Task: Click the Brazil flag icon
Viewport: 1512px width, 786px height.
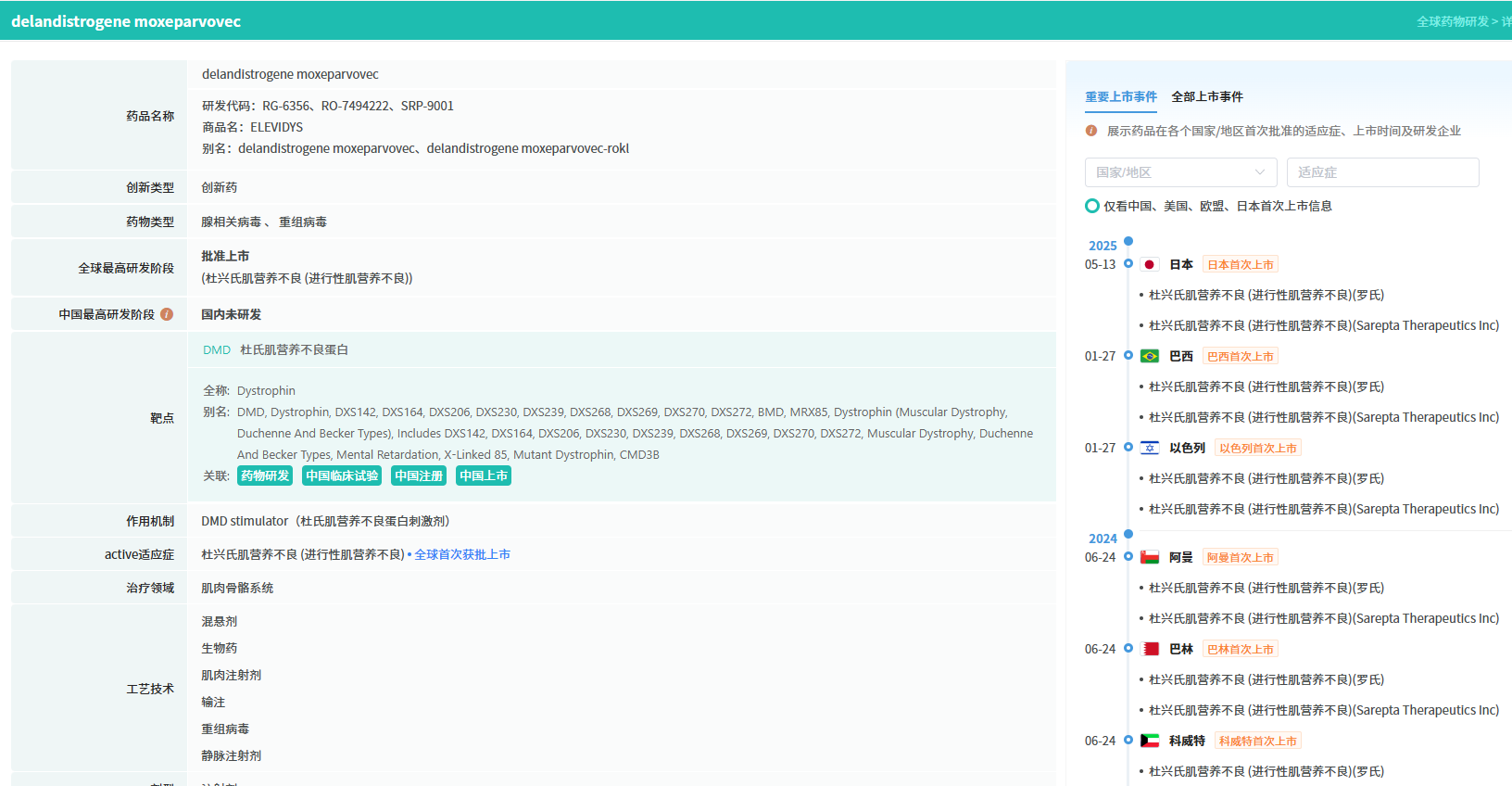Action: click(x=1150, y=357)
